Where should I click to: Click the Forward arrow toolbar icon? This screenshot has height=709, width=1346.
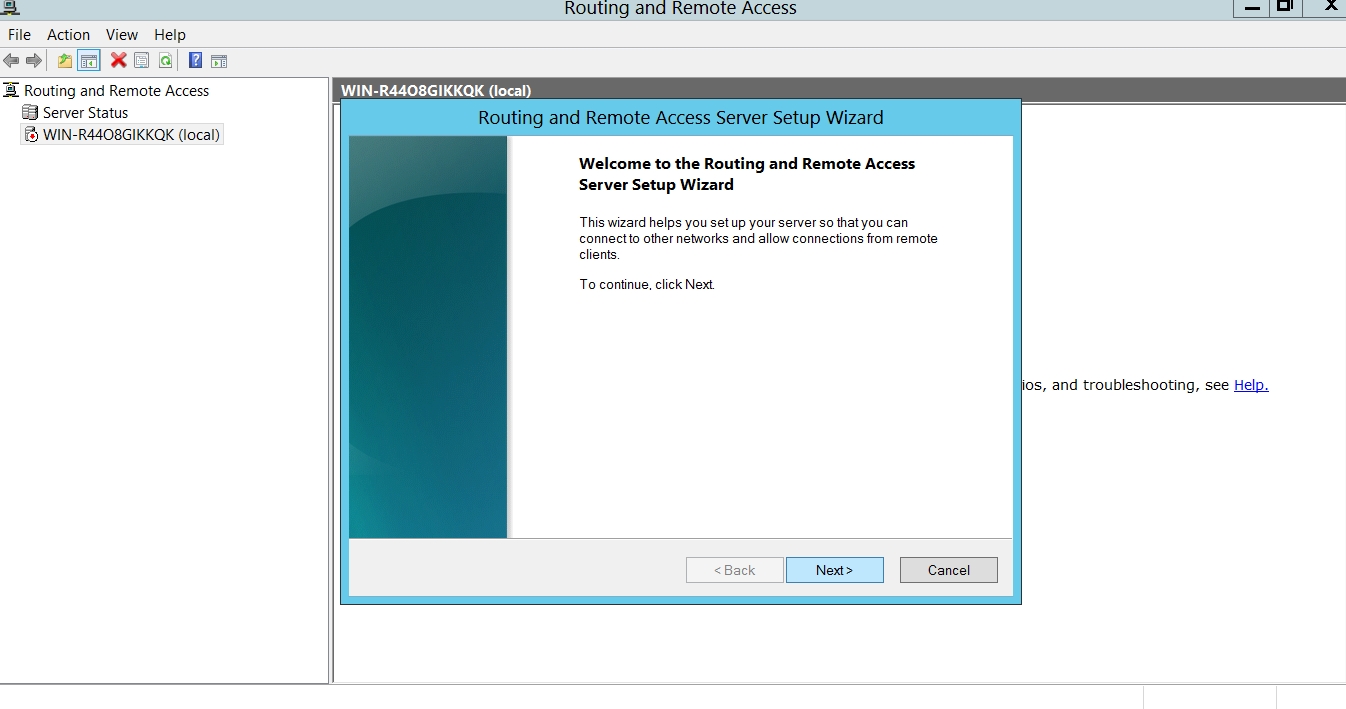point(34,61)
